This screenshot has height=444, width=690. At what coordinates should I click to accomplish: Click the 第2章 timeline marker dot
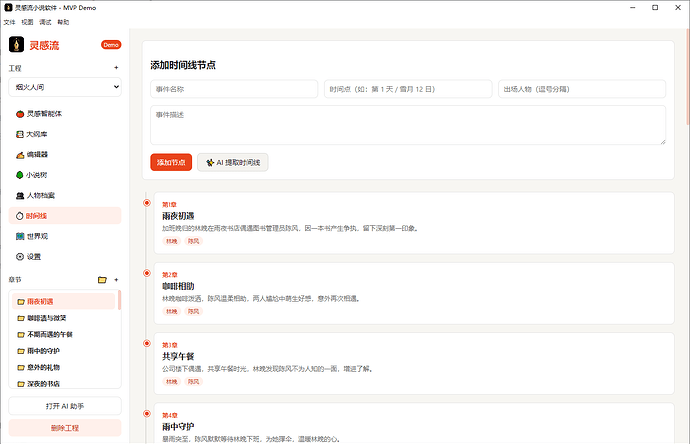tap(147, 273)
